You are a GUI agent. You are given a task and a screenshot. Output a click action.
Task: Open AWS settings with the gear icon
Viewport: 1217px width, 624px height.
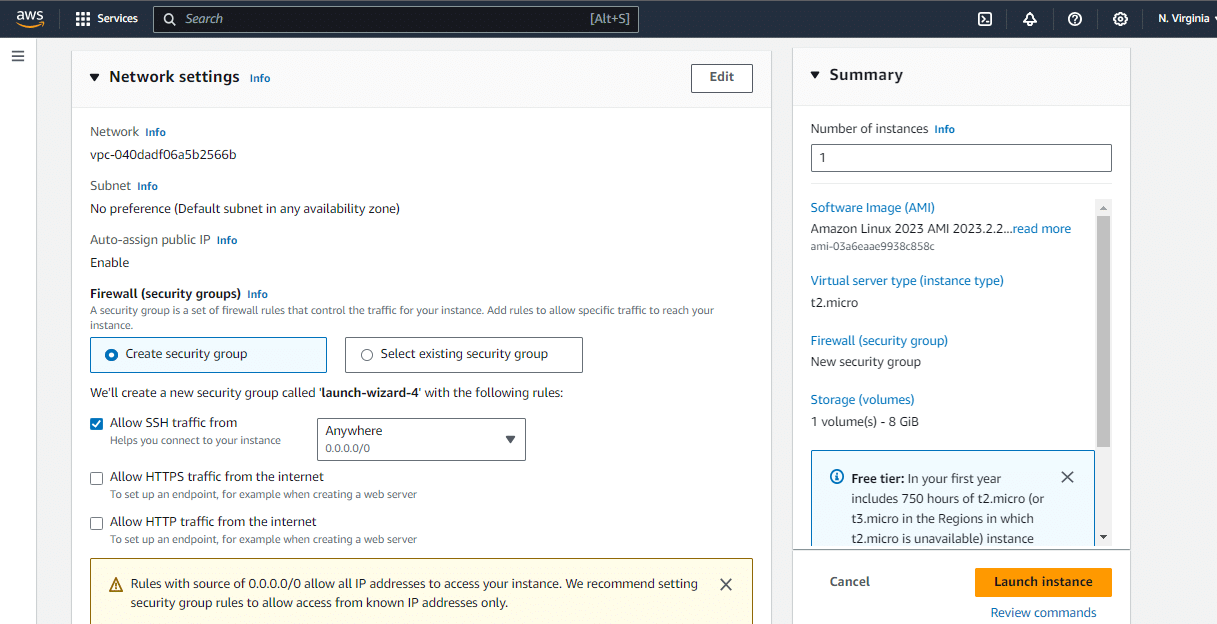[1120, 18]
